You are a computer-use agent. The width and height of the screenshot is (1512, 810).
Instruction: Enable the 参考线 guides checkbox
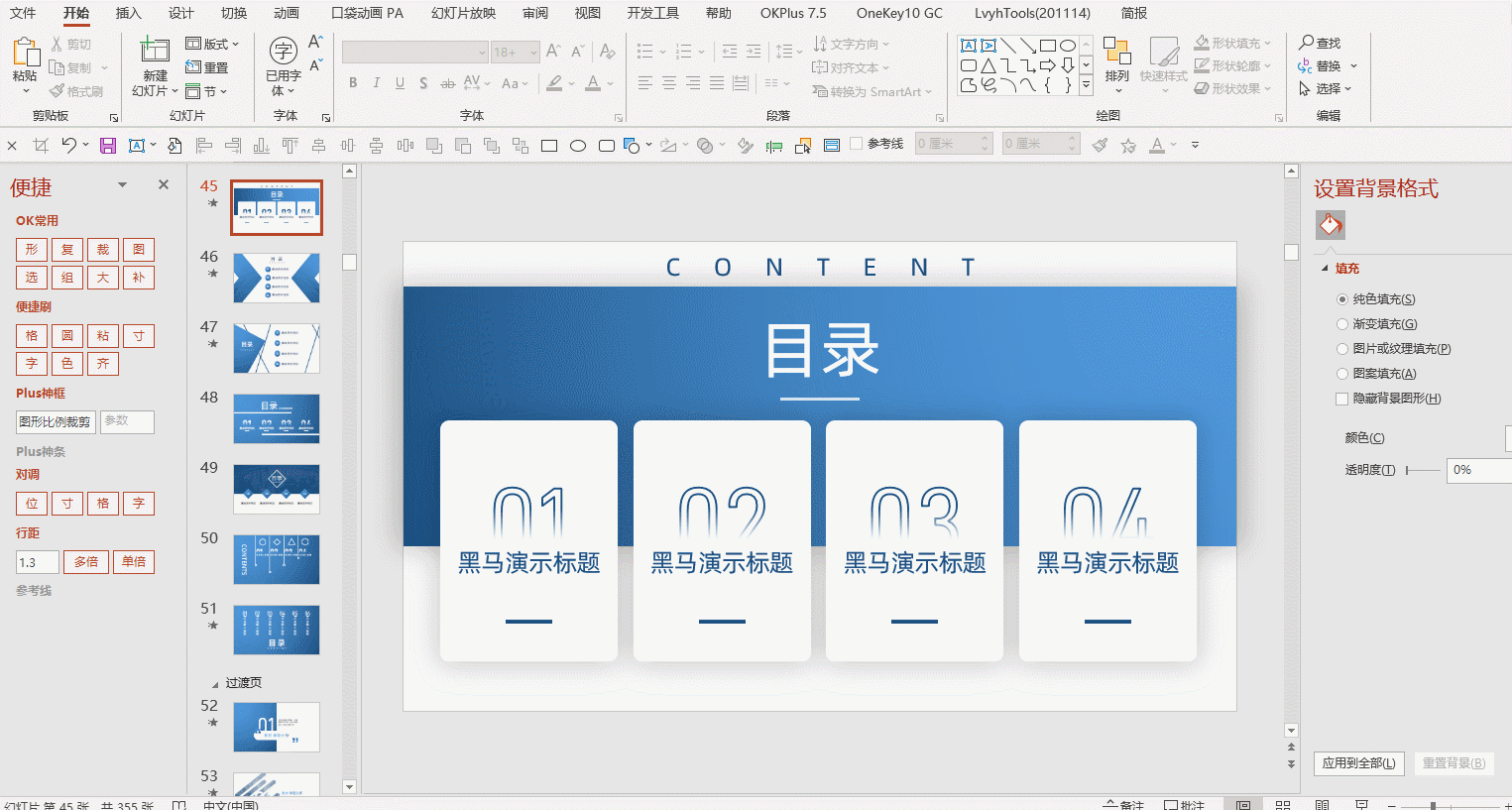point(856,144)
